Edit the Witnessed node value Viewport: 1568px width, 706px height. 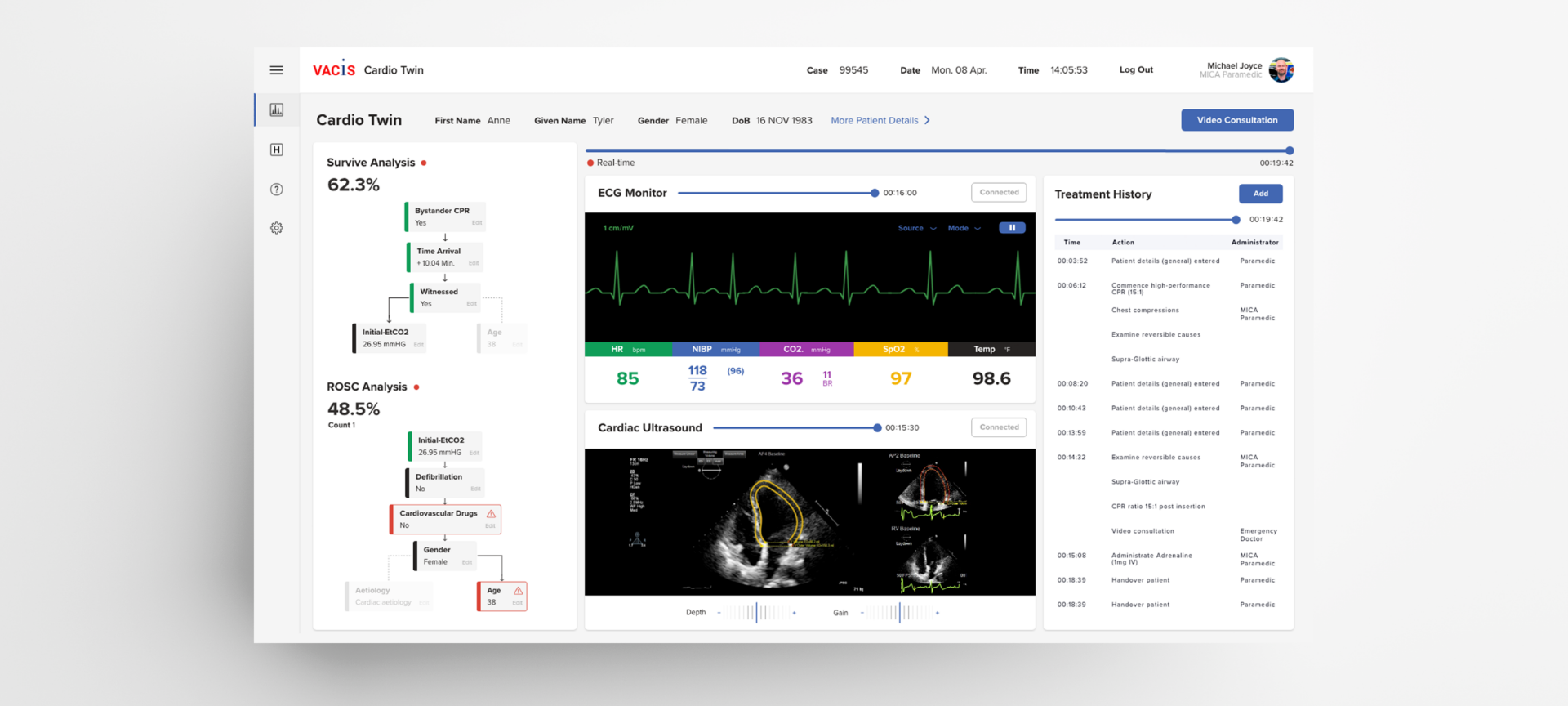[471, 304]
